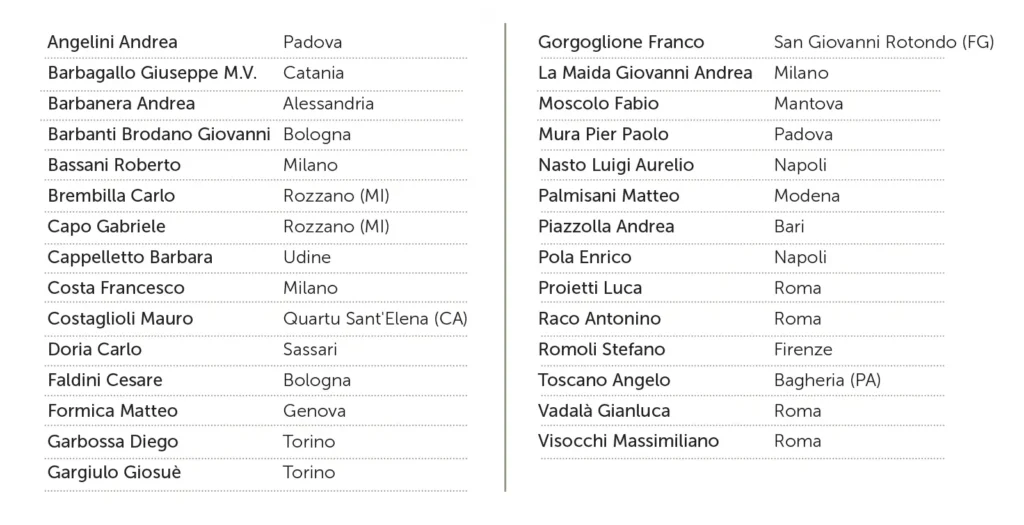Select the name Cappelletto Barbara
1024x525 pixels.
click(130, 257)
